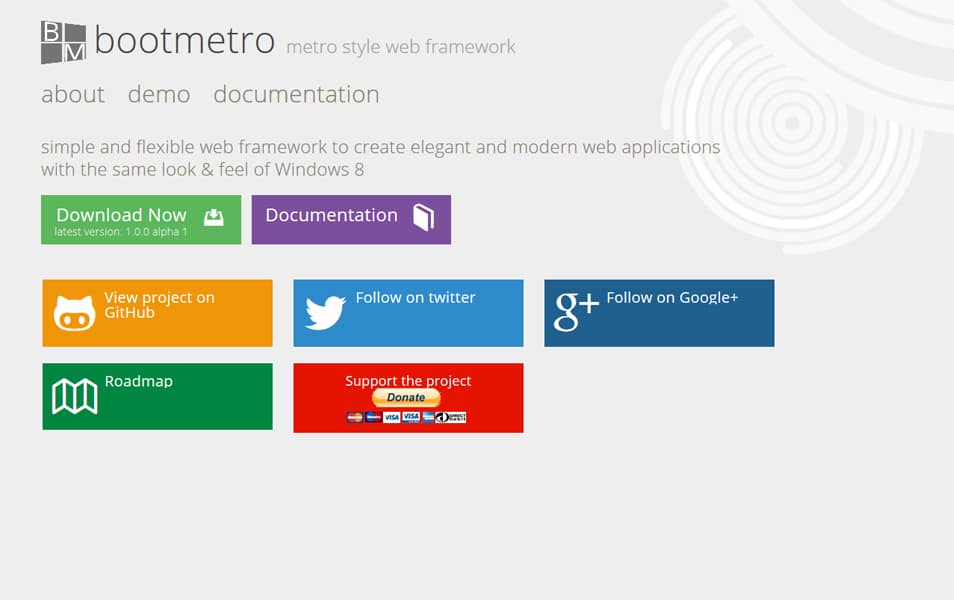Open the Roadmap tile label
Viewport: 954px width, 600px height.
(x=139, y=382)
